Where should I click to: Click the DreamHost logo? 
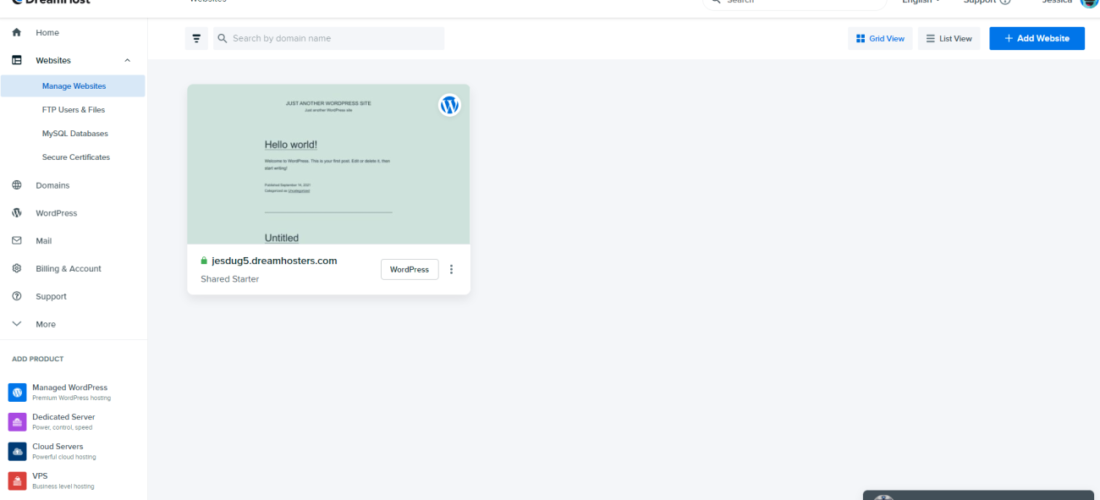[51, 2]
